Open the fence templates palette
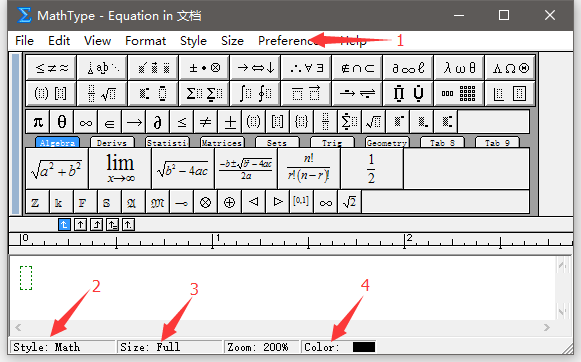Image resolution: width=581 pixels, height=362 pixels. 51,93
